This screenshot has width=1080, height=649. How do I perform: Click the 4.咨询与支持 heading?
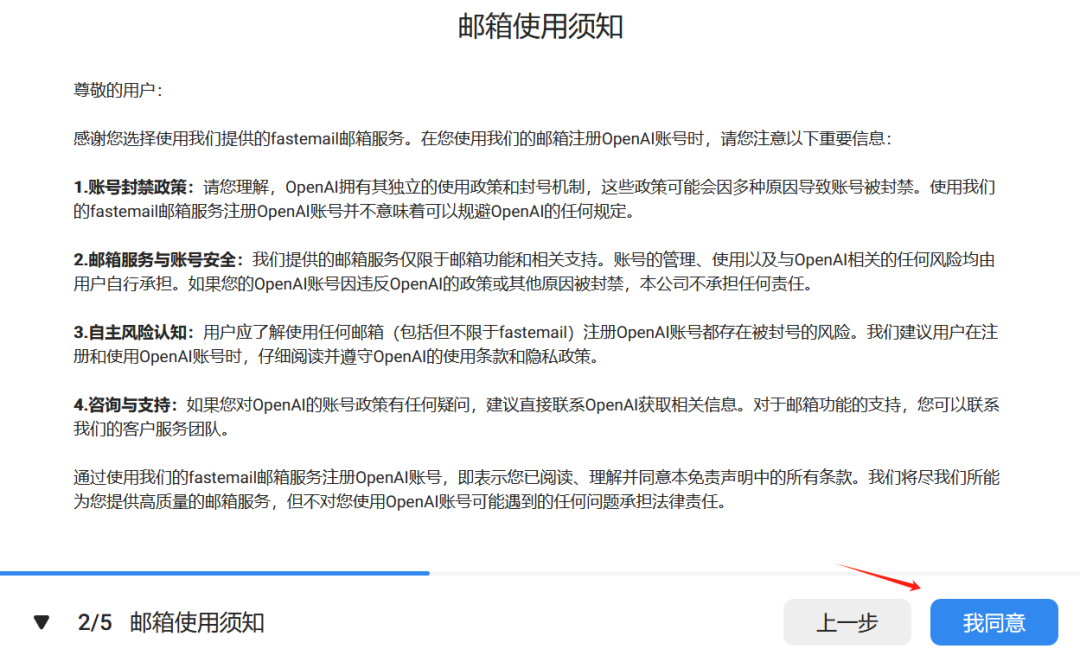126,404
